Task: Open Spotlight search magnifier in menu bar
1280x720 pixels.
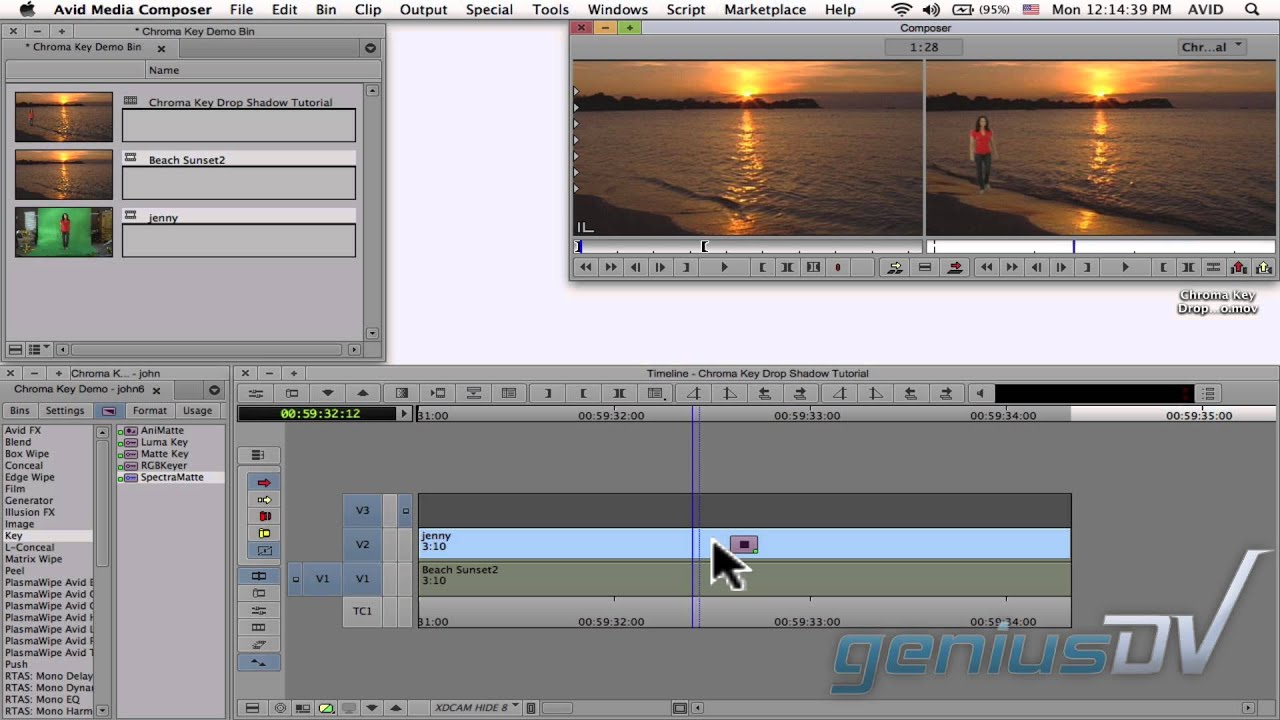Action: click(1252, 10)
